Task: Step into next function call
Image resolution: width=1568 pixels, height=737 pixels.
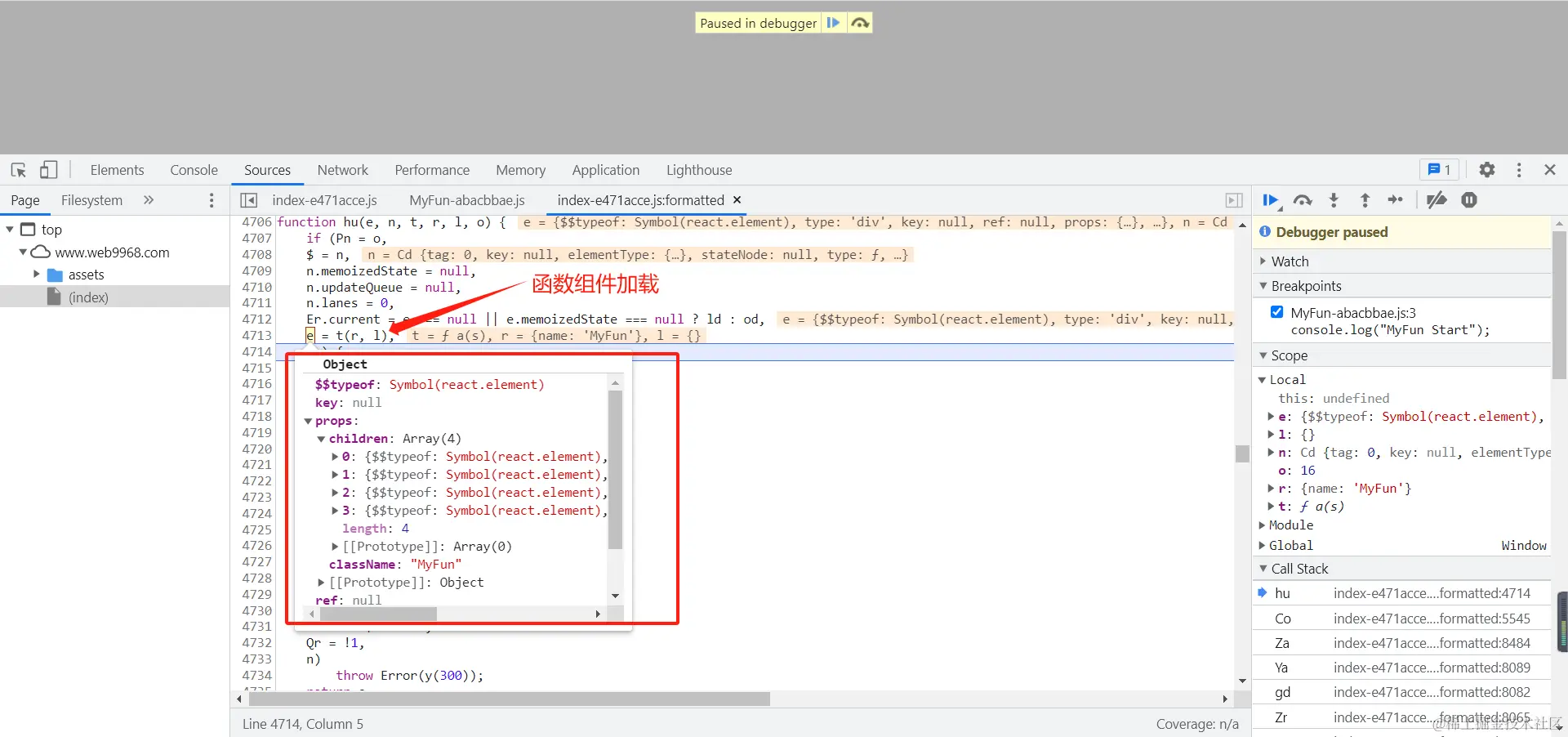Action: pos(1334,200)
